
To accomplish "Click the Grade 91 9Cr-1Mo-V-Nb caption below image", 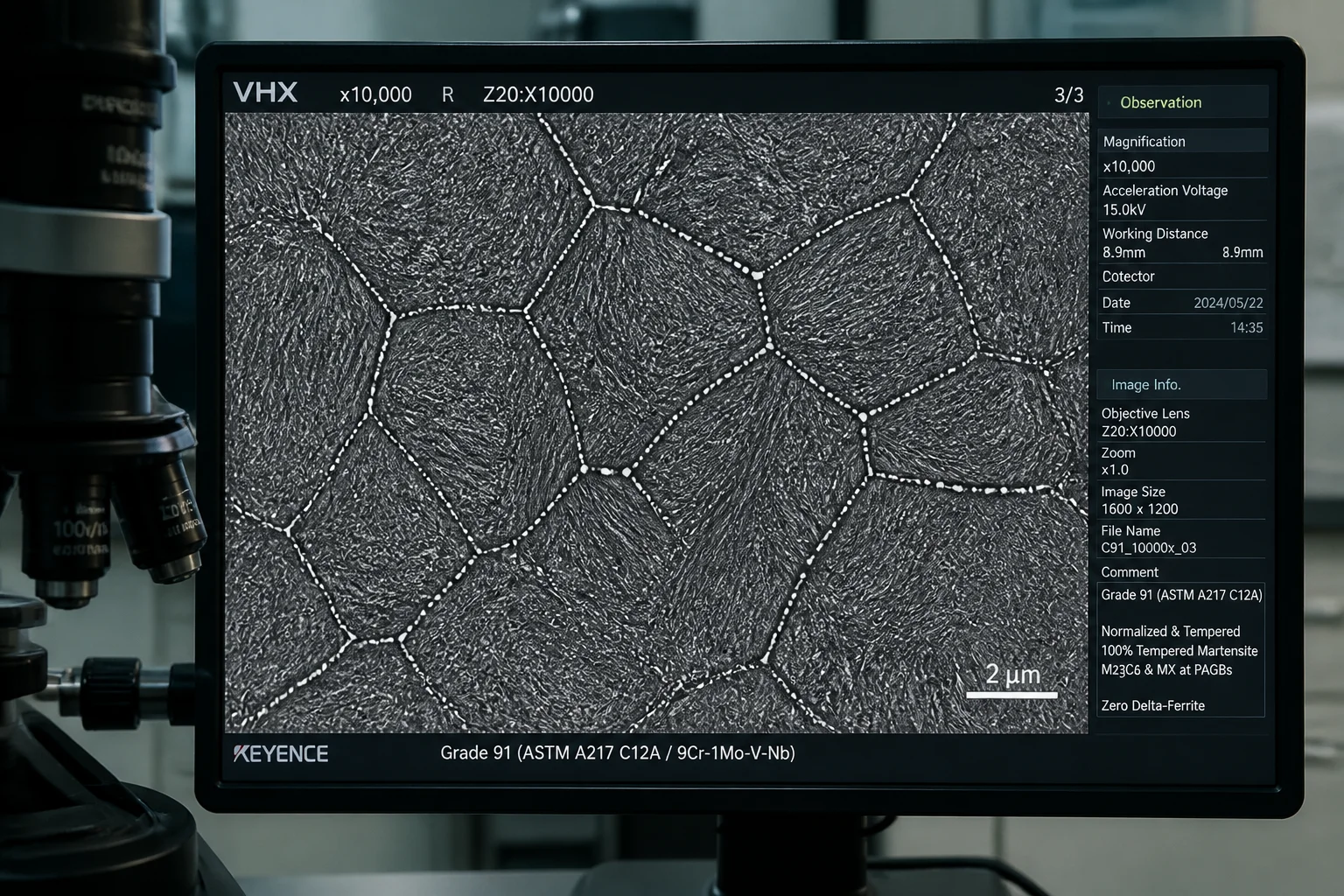I will click(618, 752).
